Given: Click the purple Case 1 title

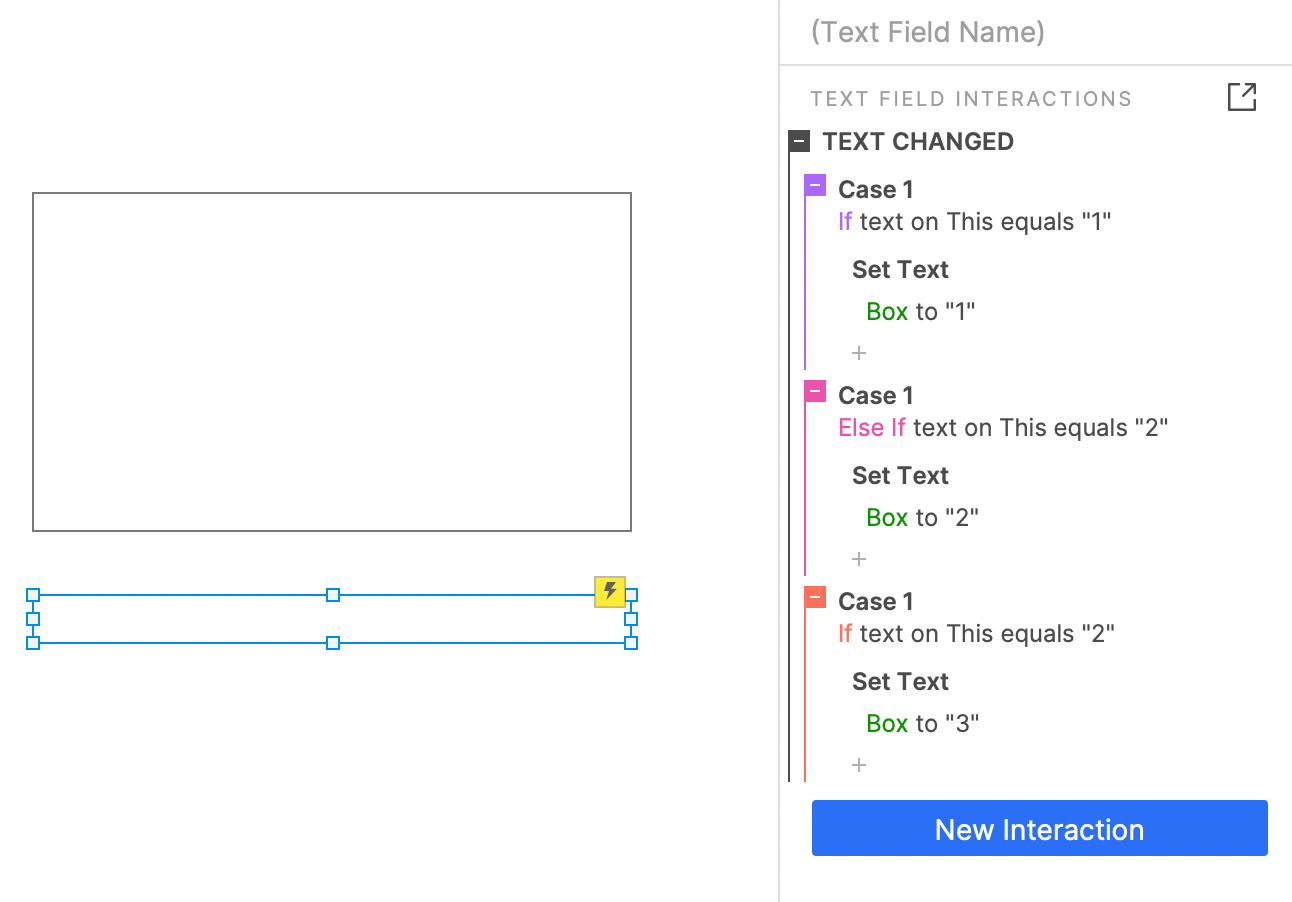Looking at the screenshot, I should point(876,189).
